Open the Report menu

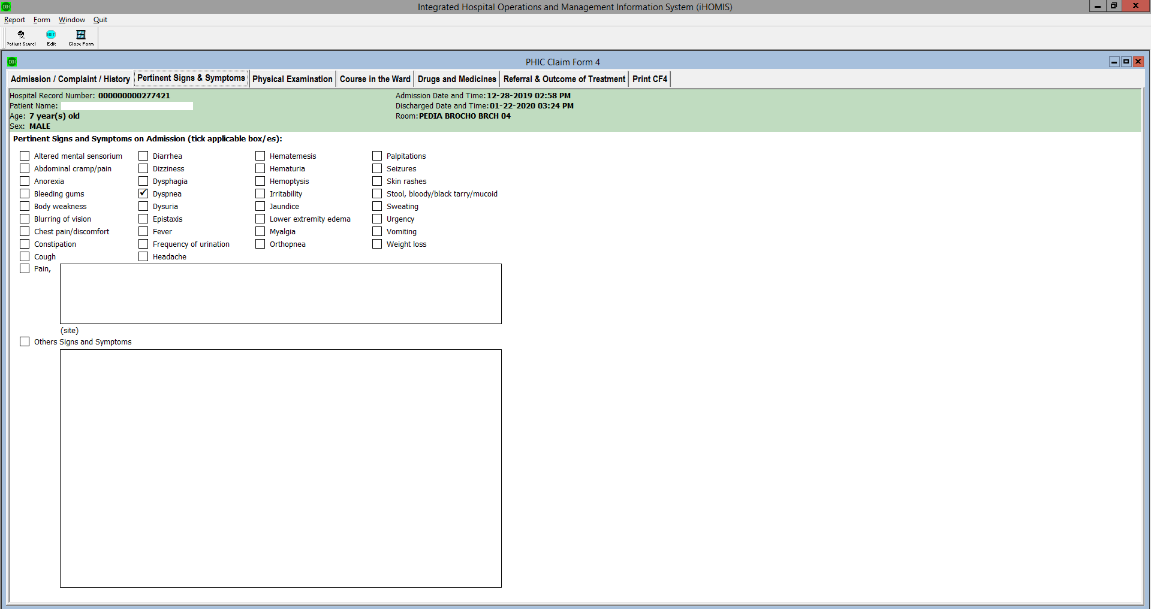point(15,20)
